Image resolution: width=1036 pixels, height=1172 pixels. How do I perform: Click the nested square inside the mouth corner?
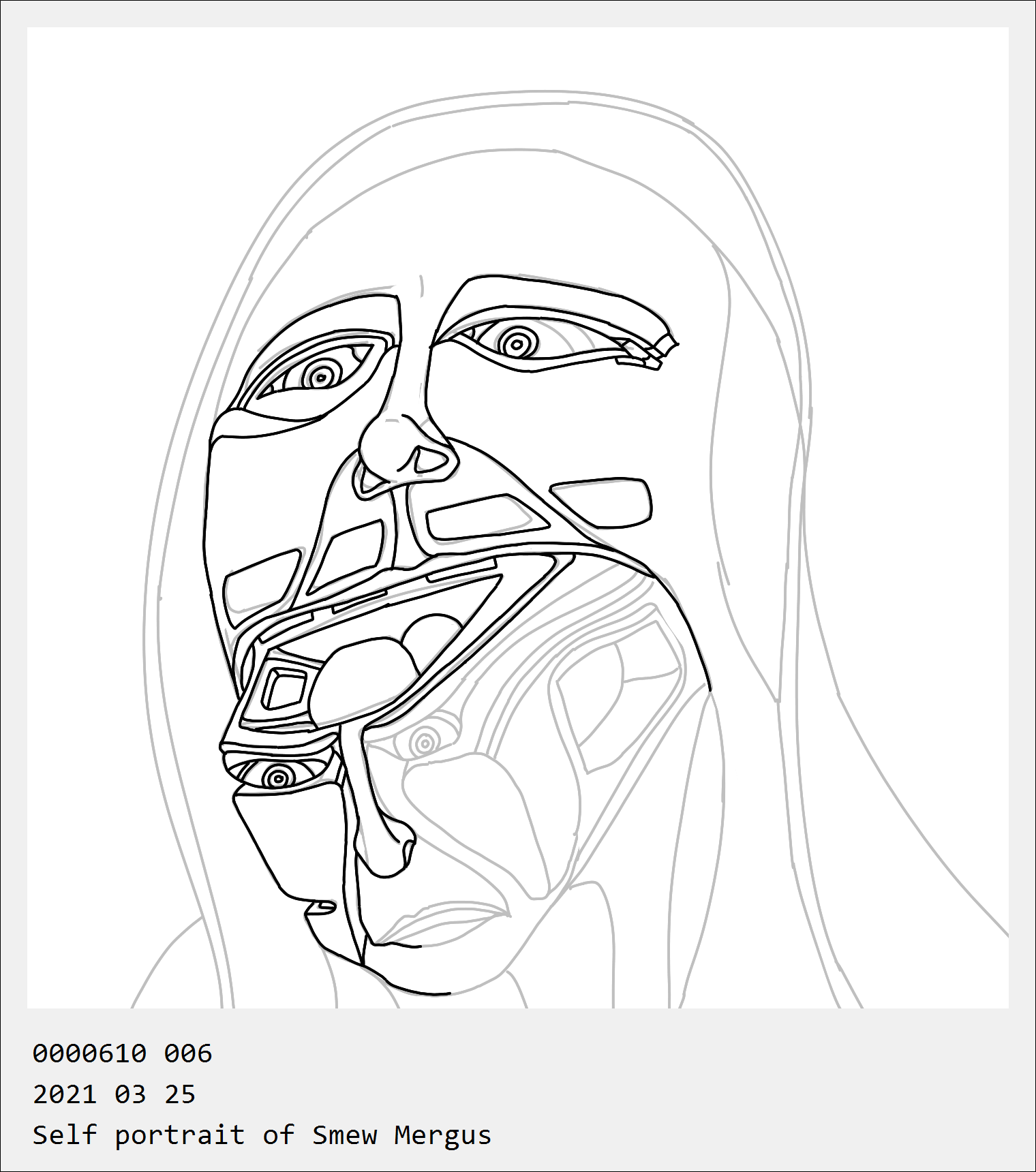point(285,689)
